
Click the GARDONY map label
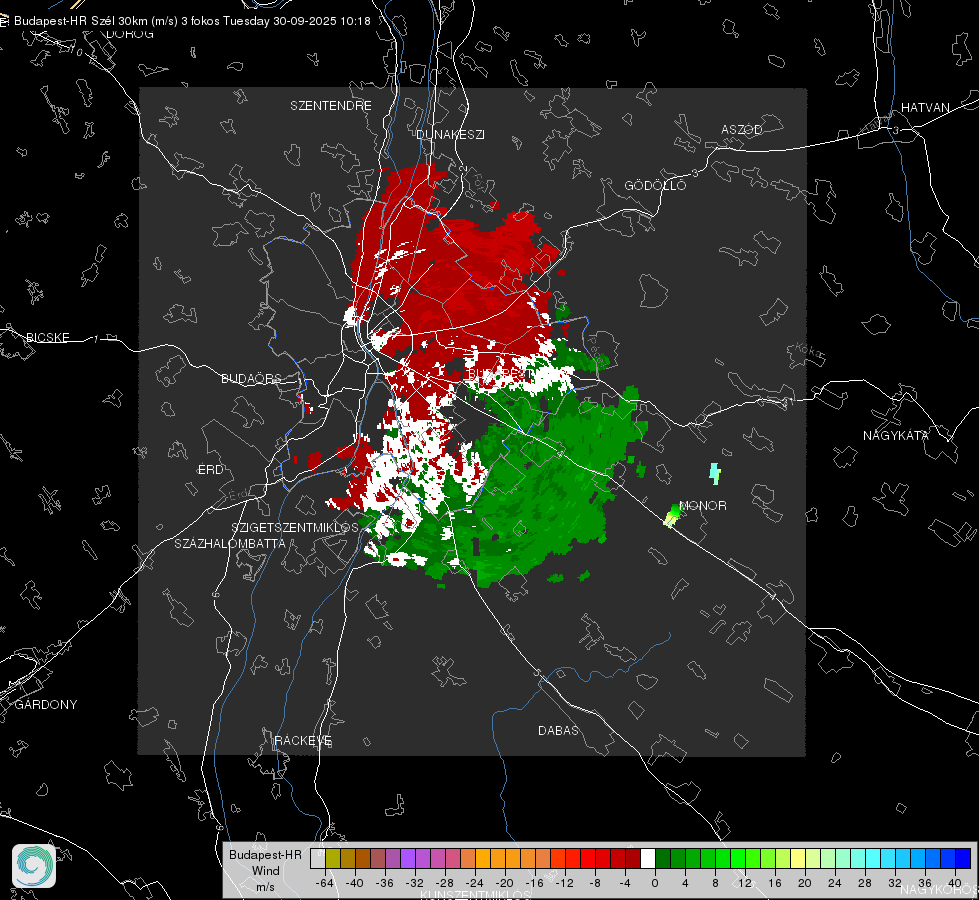click(x=46, y=705)
